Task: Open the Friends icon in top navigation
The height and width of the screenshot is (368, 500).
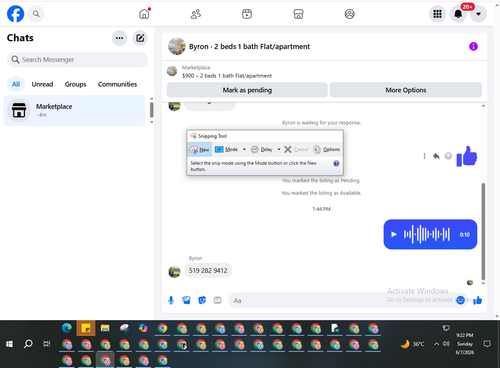Action: point(196,14)
